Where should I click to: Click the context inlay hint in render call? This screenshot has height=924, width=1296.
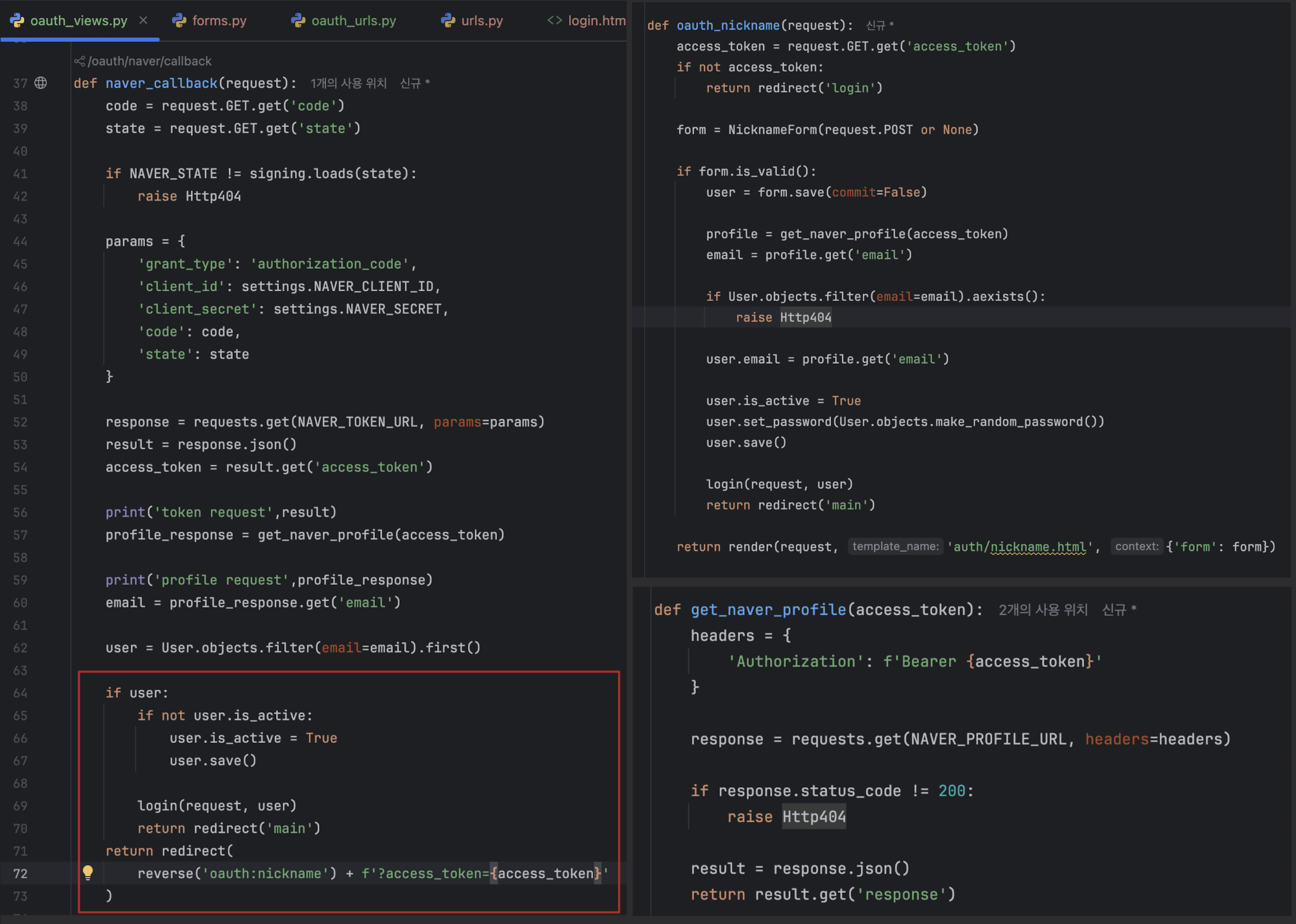[1136, 546]
